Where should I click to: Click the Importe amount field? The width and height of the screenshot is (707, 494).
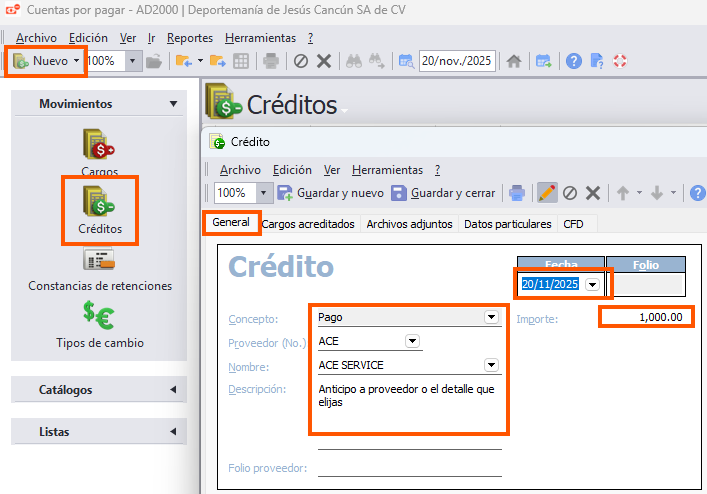click(x=646, y=317)
